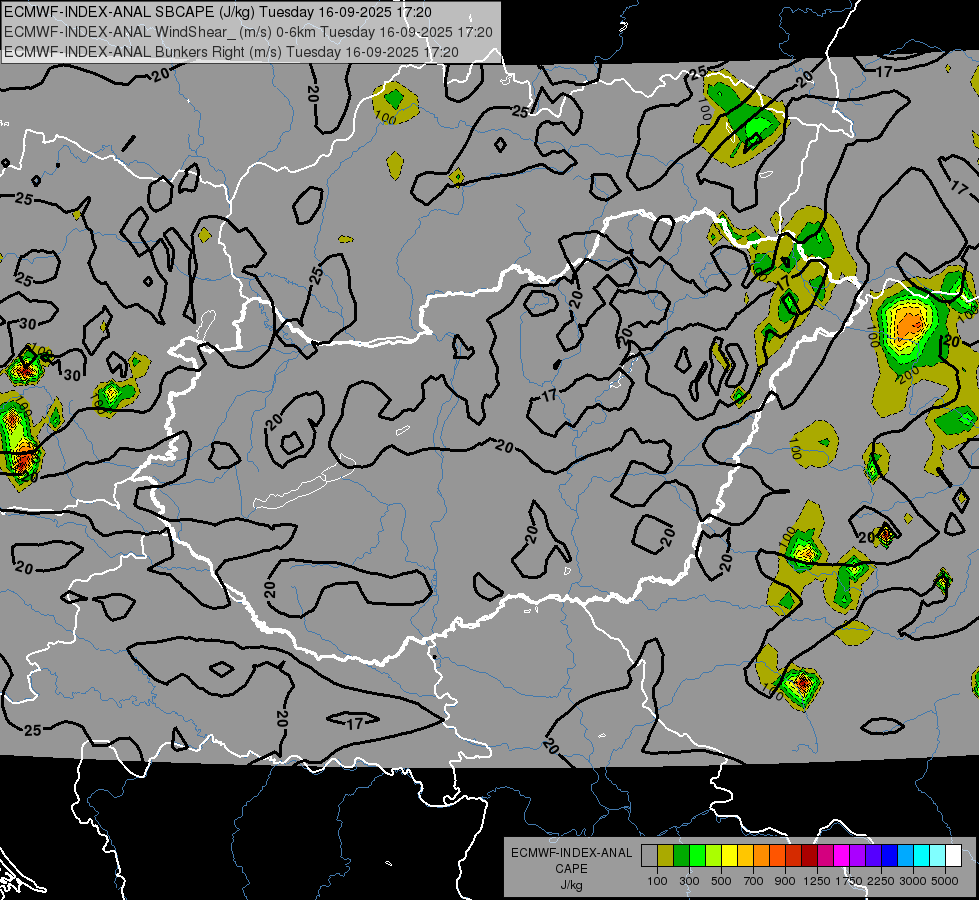Click the olive legend swatch after 100
Screen dimensions: 979x900
[666, 856]
